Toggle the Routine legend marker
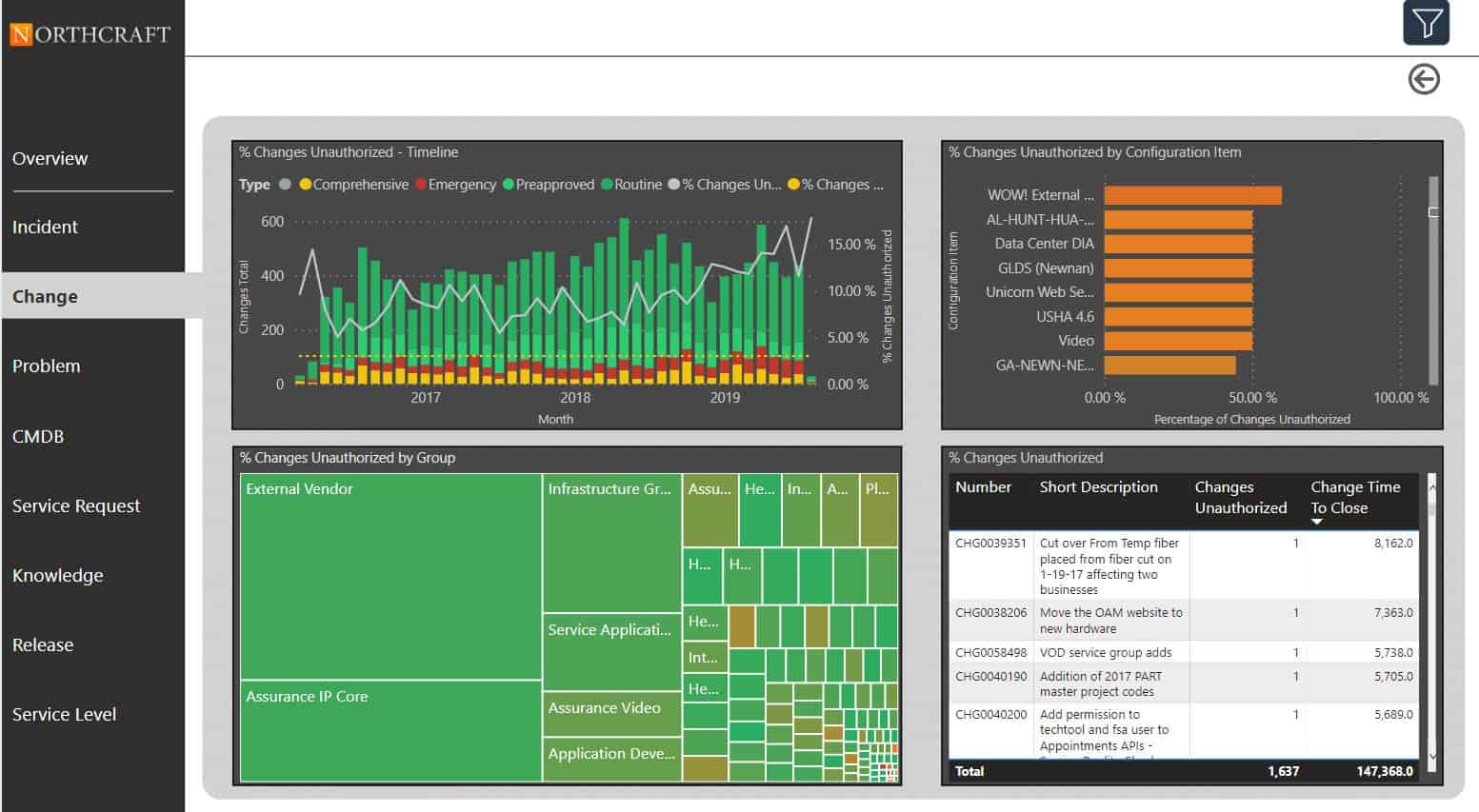Screen dimensions: 1479x812 click(607, 185)
